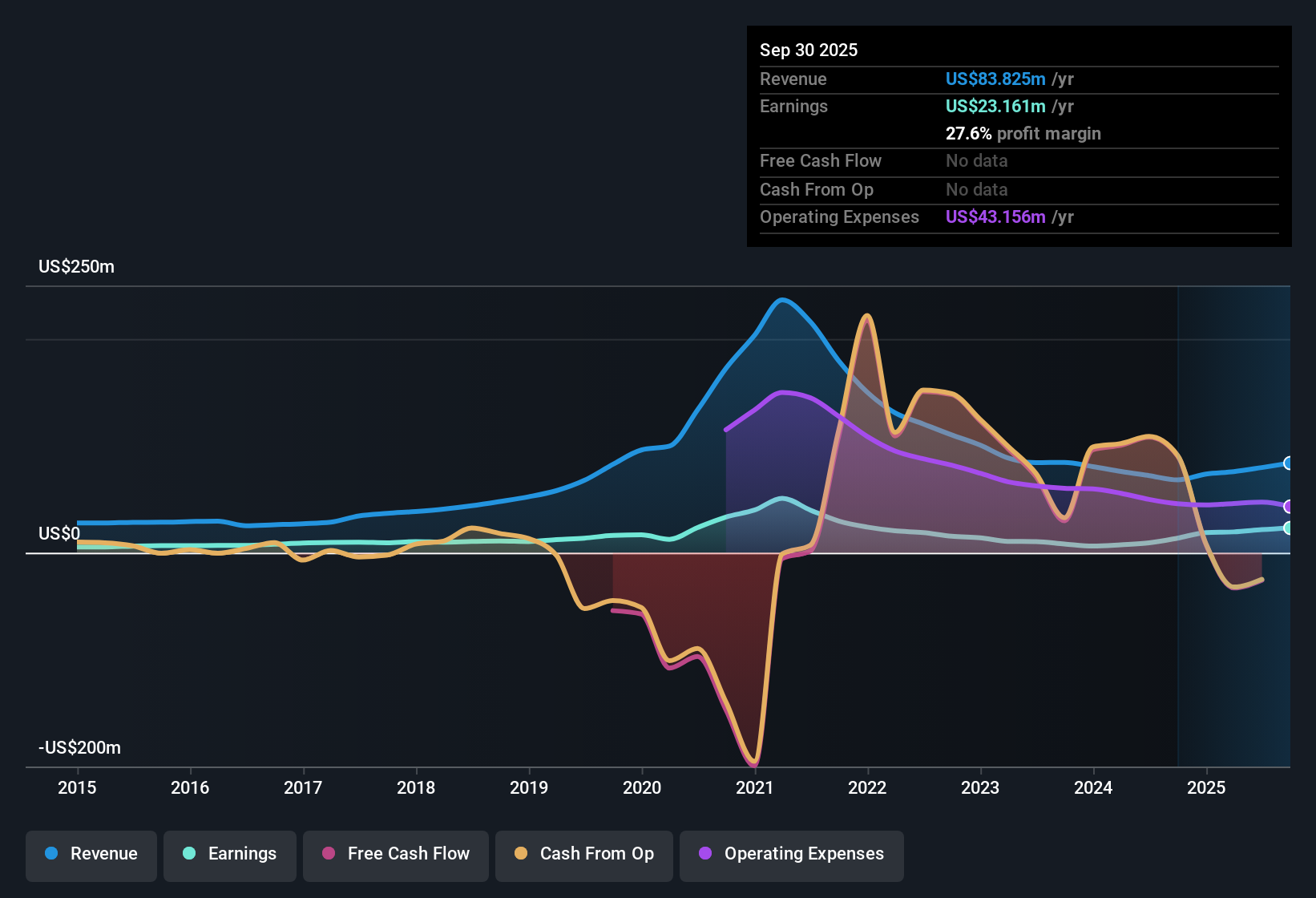
Task: Open the Sep 30 2025 tooltip header
Action: click(809, 50)
